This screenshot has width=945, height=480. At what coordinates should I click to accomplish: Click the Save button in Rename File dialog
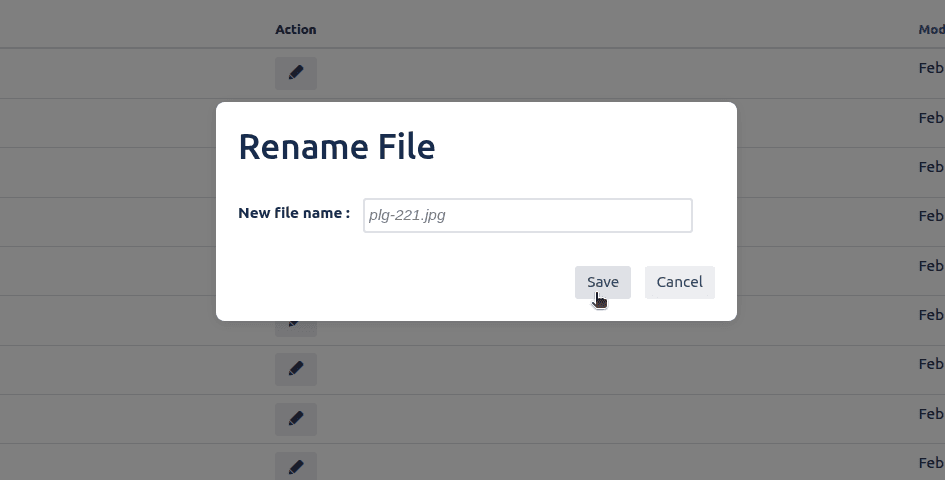tap(602, 282)
